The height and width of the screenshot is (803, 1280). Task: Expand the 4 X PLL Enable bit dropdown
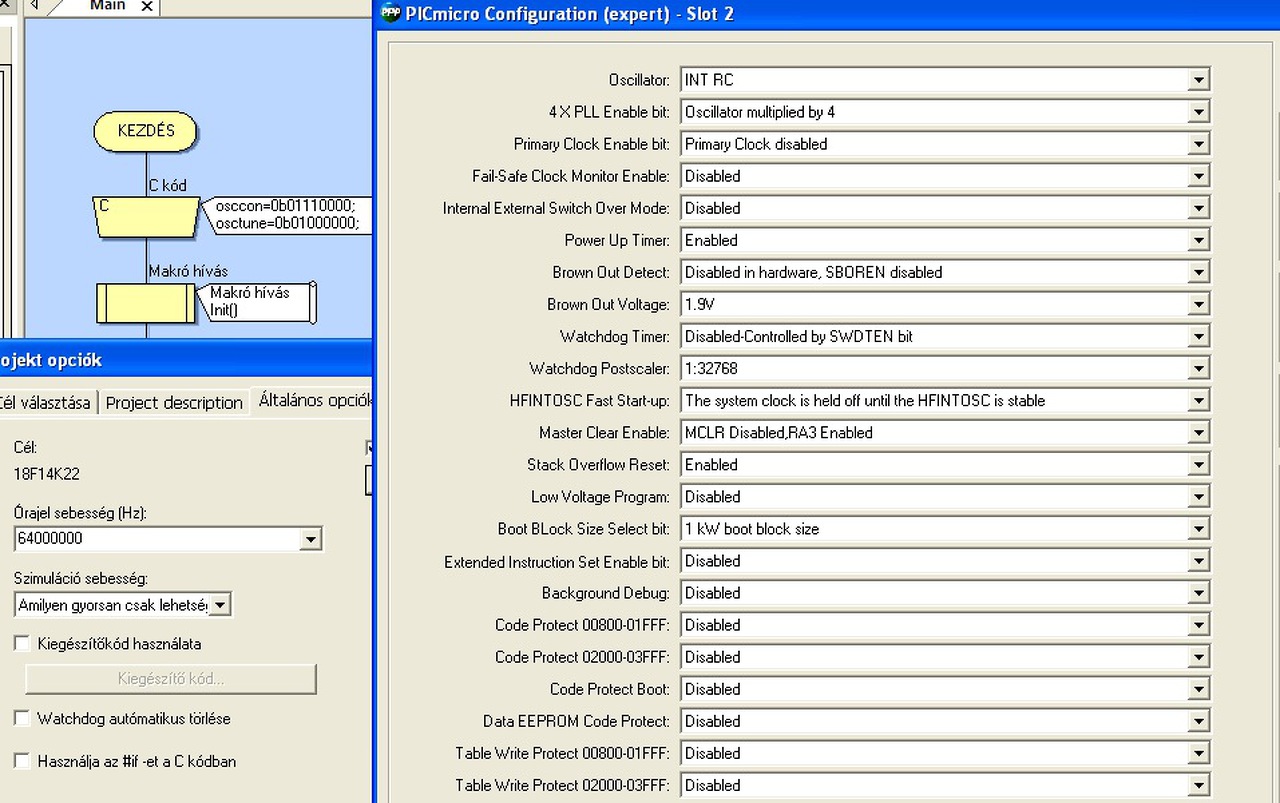[x=1199, y=112]
